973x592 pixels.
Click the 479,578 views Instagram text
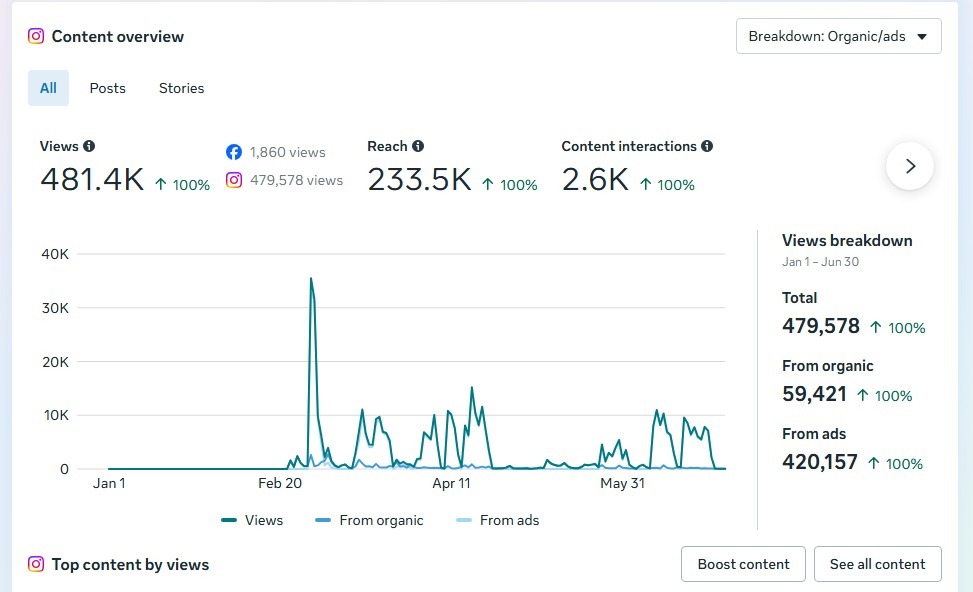pyautogui.click(x=296, y=180)
